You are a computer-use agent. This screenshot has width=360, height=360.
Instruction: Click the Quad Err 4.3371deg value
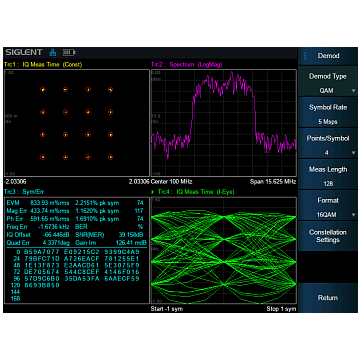click(x=55, y=243)
